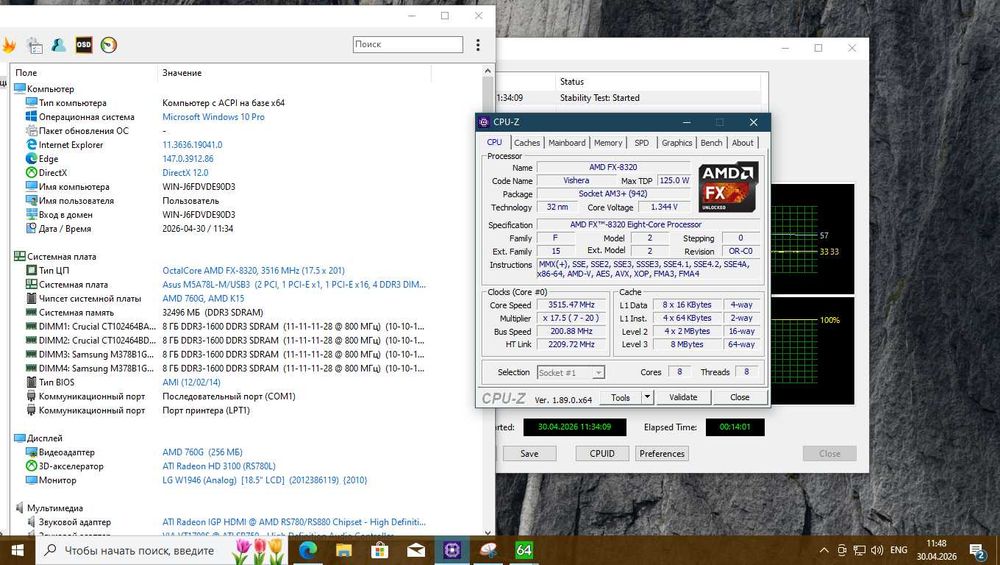Click the flame stability test icon in AIDA64 toolbar
The image size is (1000, 565).
8,45
